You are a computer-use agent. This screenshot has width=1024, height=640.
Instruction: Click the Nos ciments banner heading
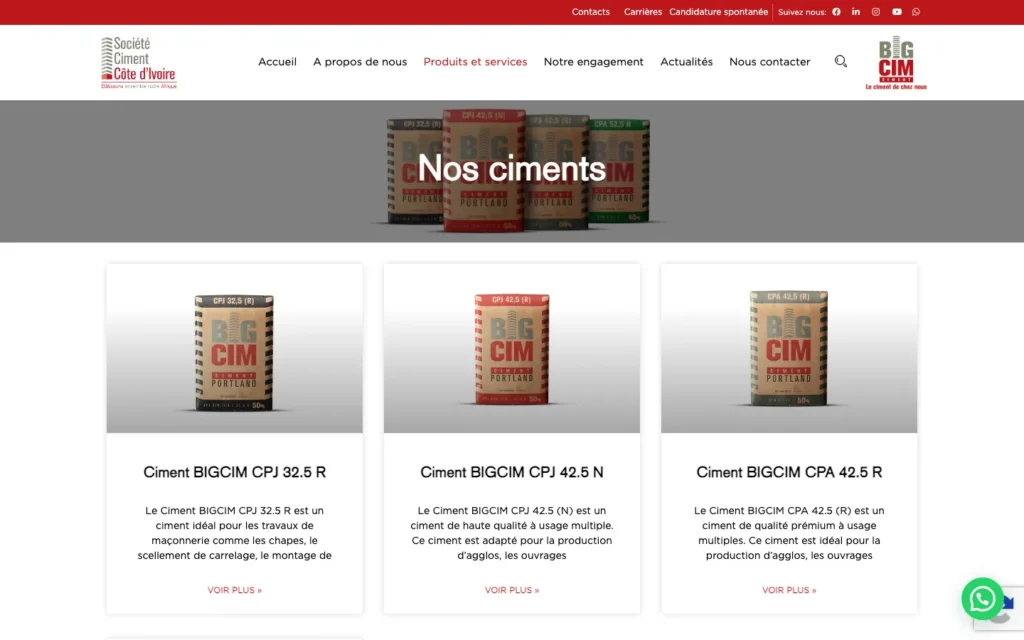(x=511, y=168)
